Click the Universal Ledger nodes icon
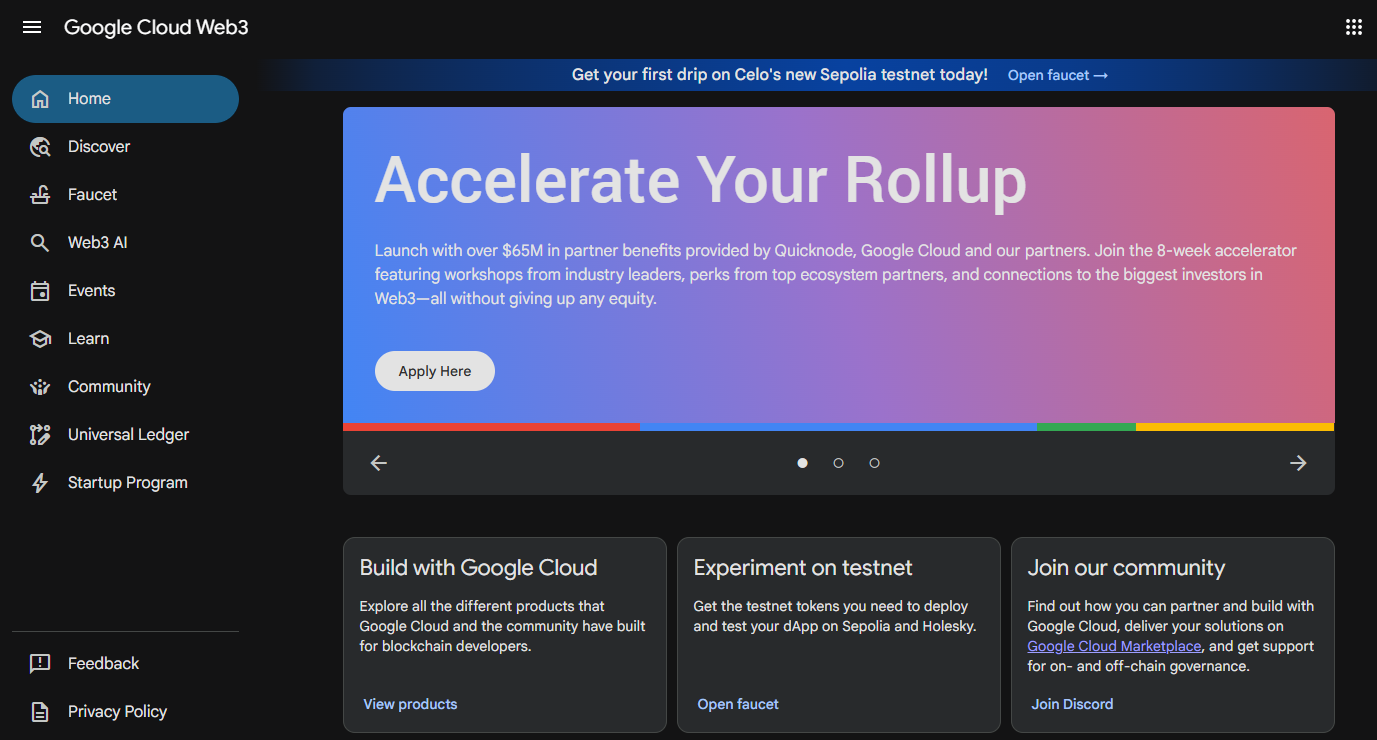Viewport: 1377px width, 740px height. tap(40, 435)
